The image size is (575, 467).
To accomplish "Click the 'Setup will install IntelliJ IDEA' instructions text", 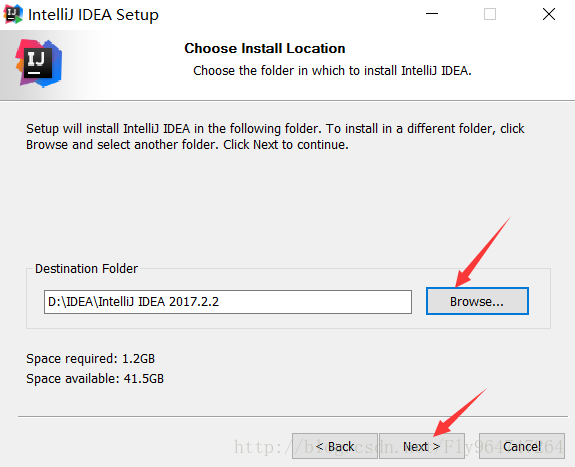I will tap(275, 136).
